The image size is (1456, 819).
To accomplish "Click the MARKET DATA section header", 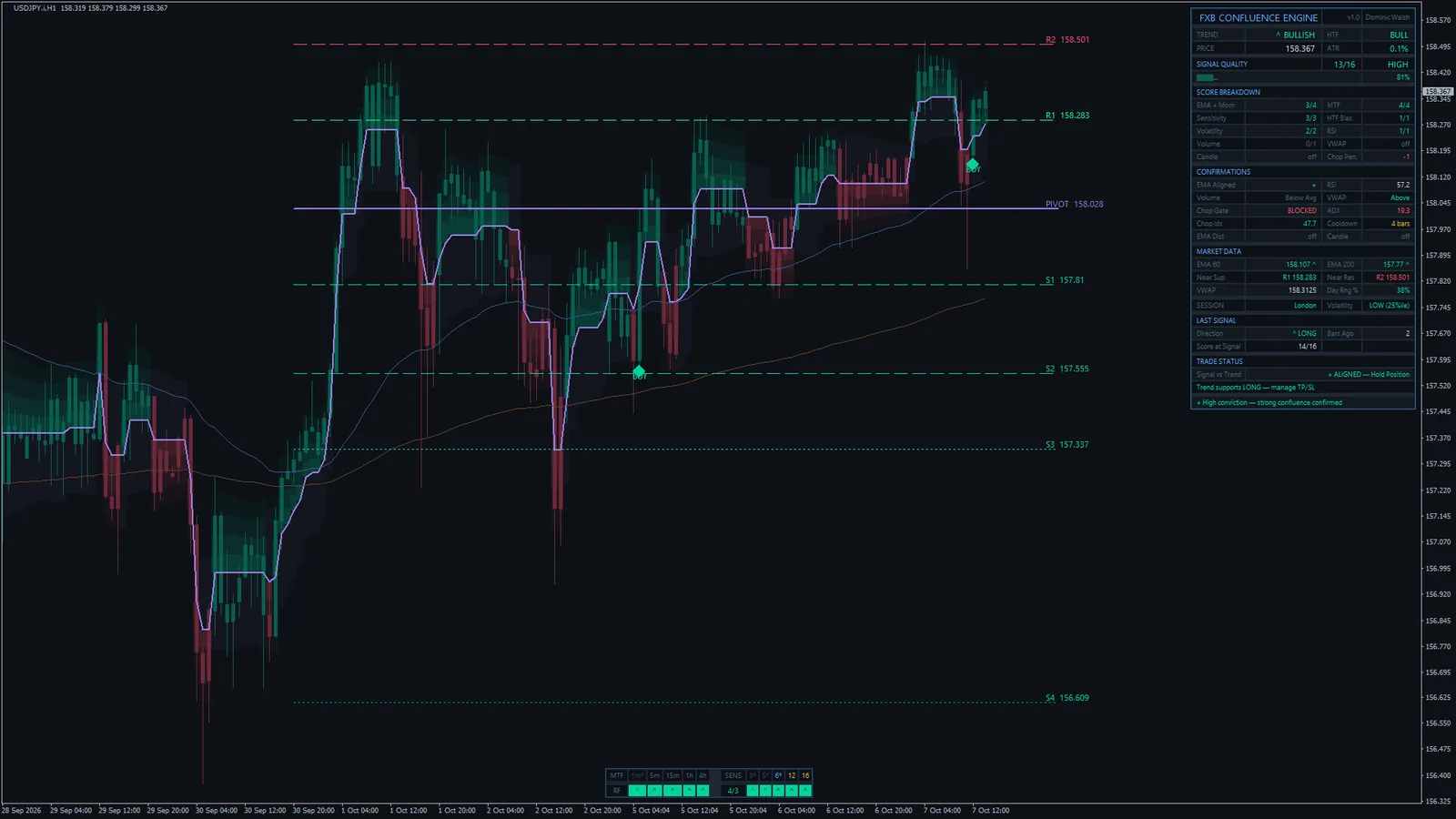I will [1218, 251].
